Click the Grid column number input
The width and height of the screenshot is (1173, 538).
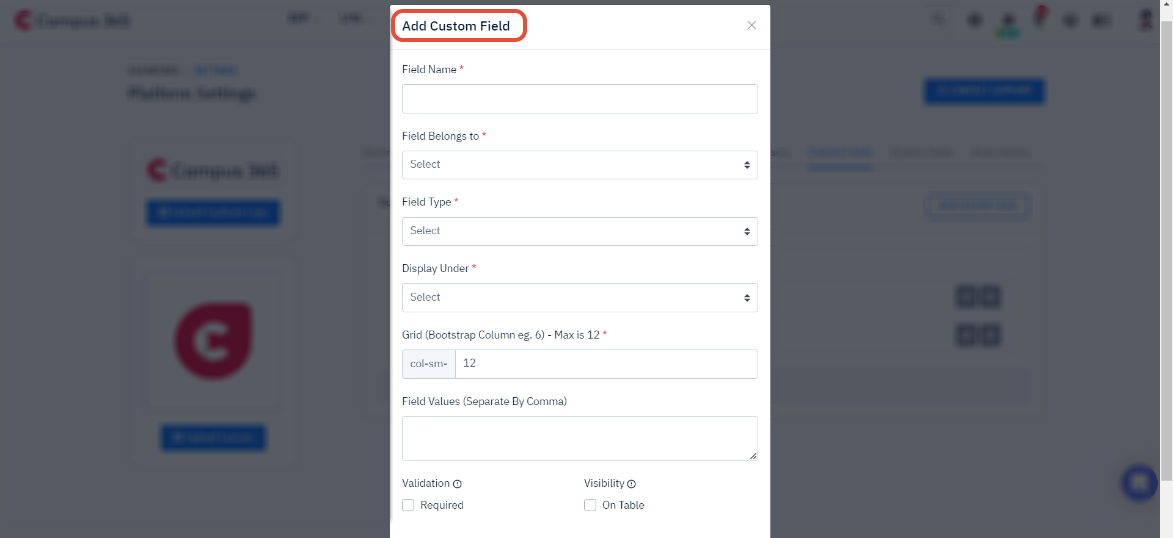[606, 364]
